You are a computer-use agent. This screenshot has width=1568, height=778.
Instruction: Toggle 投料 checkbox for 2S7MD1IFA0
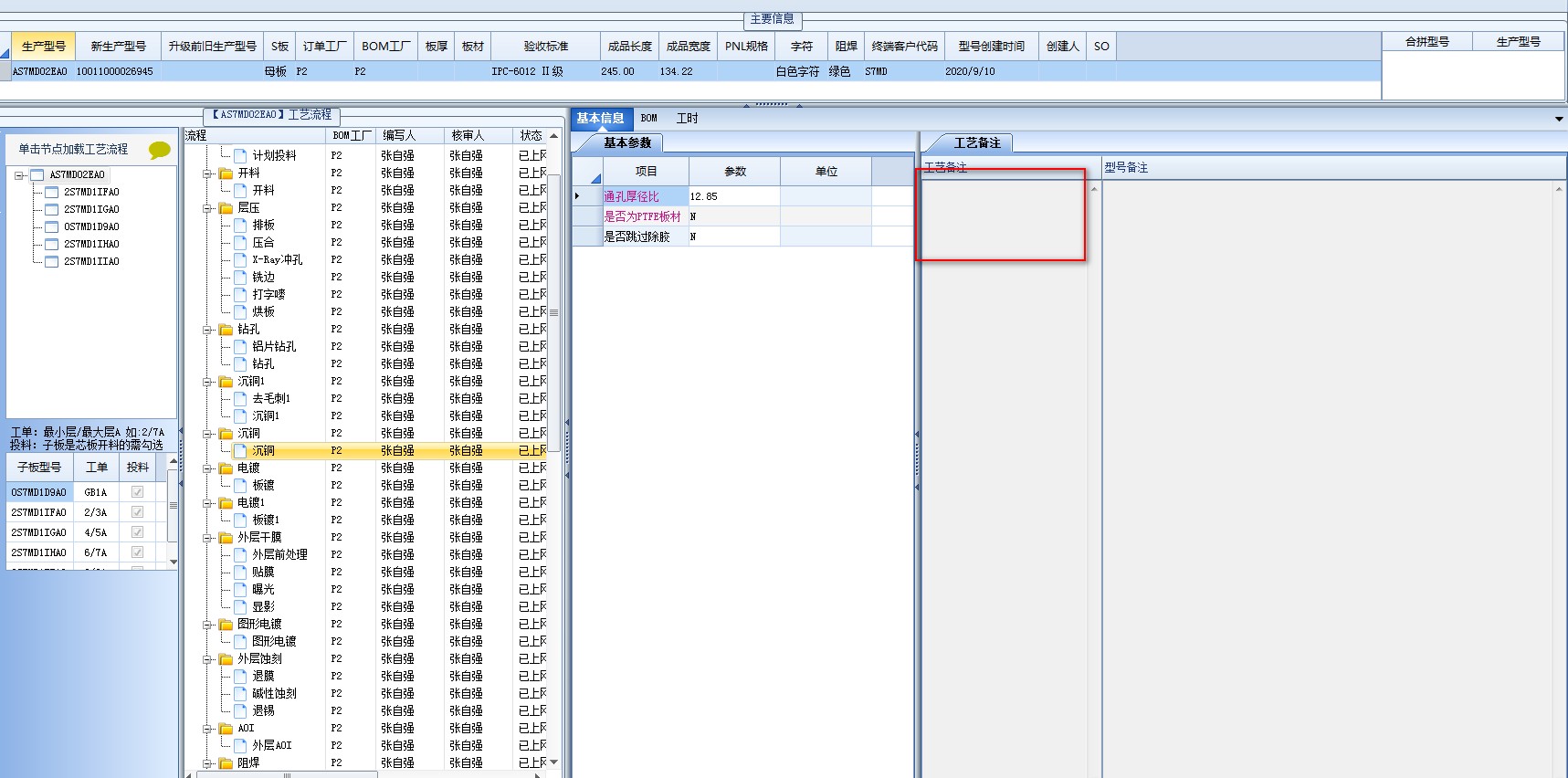(138, 512)
